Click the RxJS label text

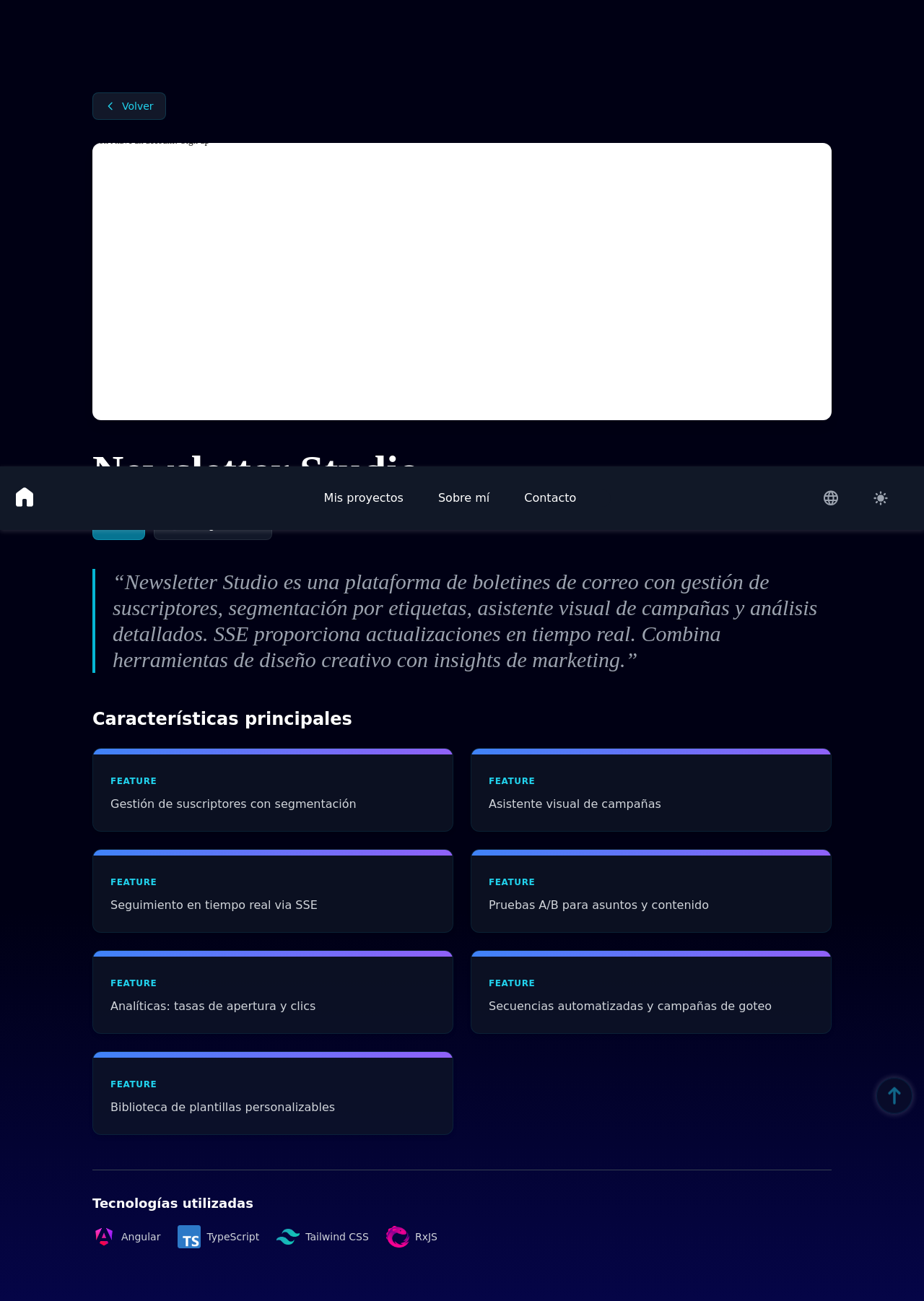click(426, 1237)
